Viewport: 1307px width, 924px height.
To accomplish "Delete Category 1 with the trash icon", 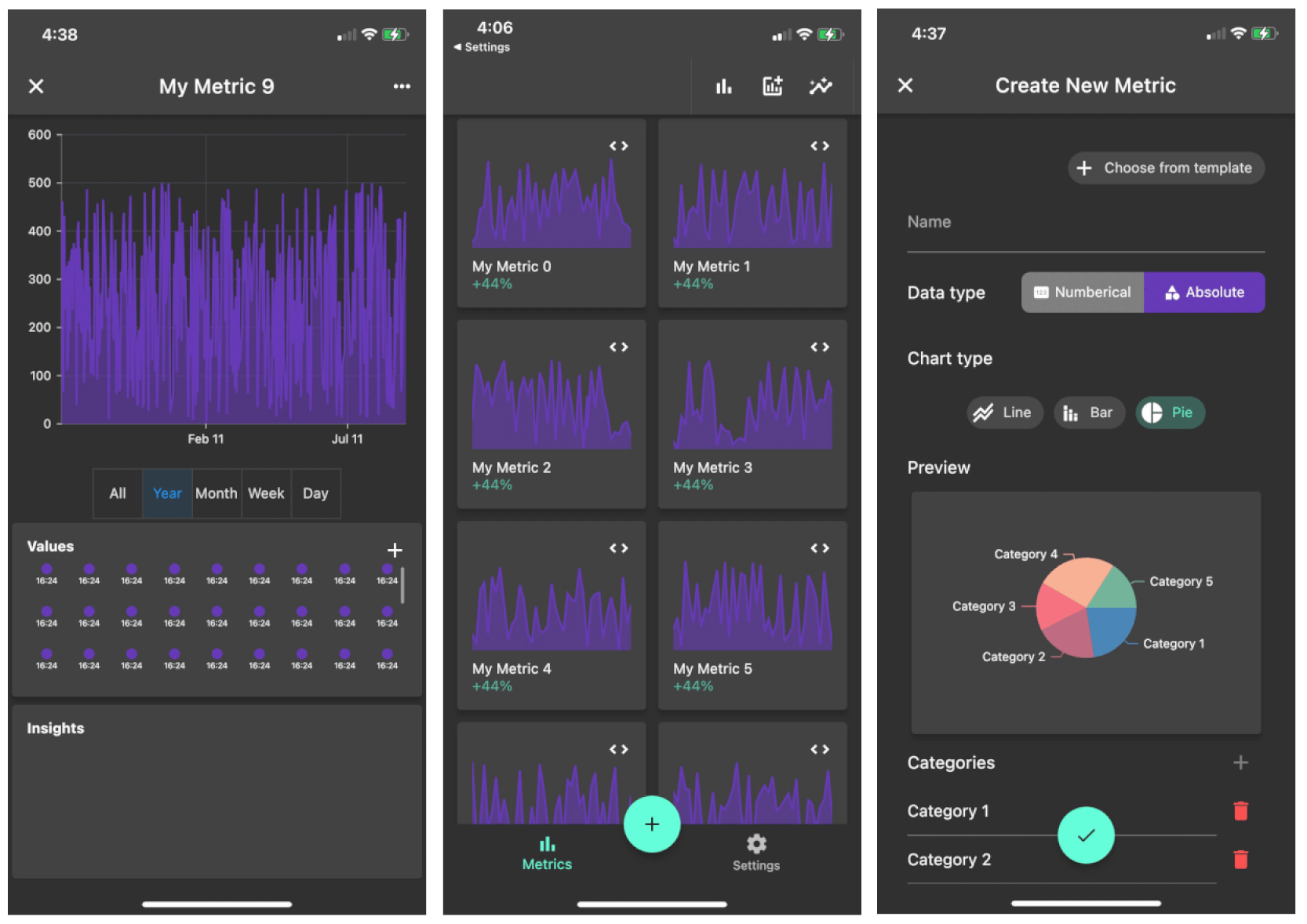I will pyautogui.click(x=1240, y=811).
